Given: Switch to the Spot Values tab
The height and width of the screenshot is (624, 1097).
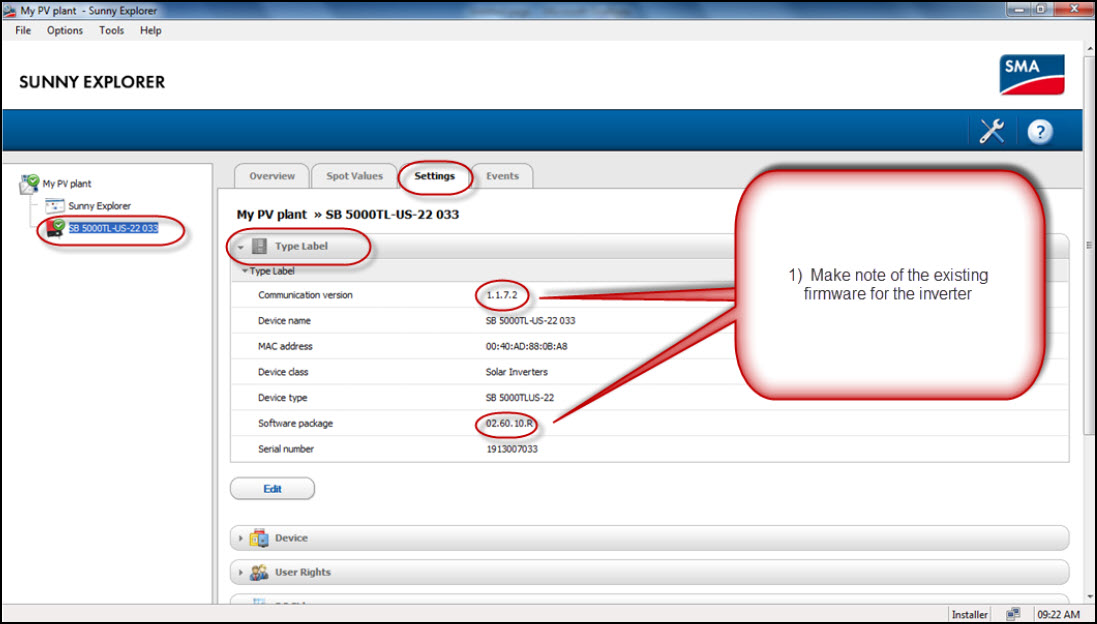Looking at the screenshot, I should [355, 176].
